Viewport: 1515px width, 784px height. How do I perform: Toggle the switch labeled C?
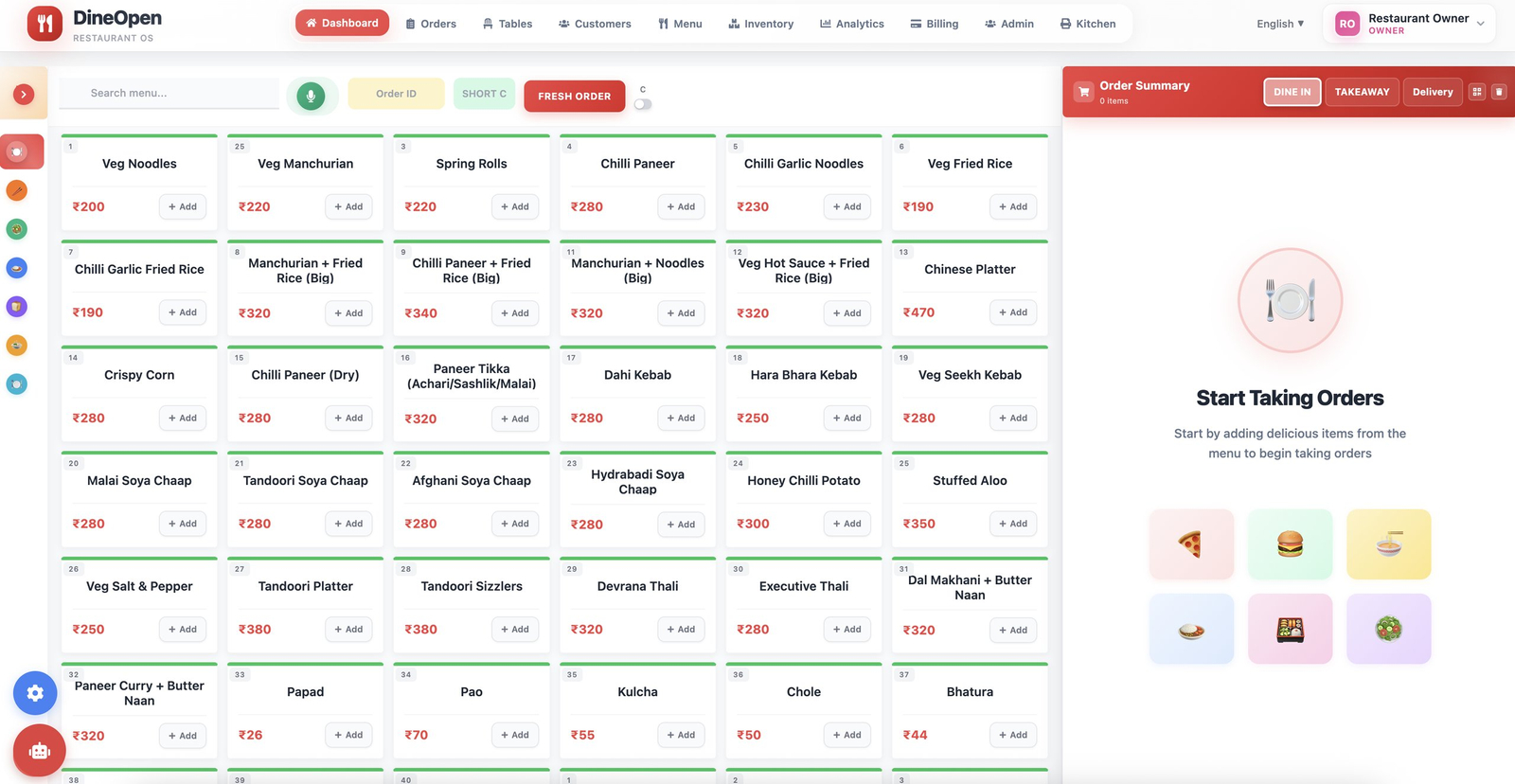point(643,104)
